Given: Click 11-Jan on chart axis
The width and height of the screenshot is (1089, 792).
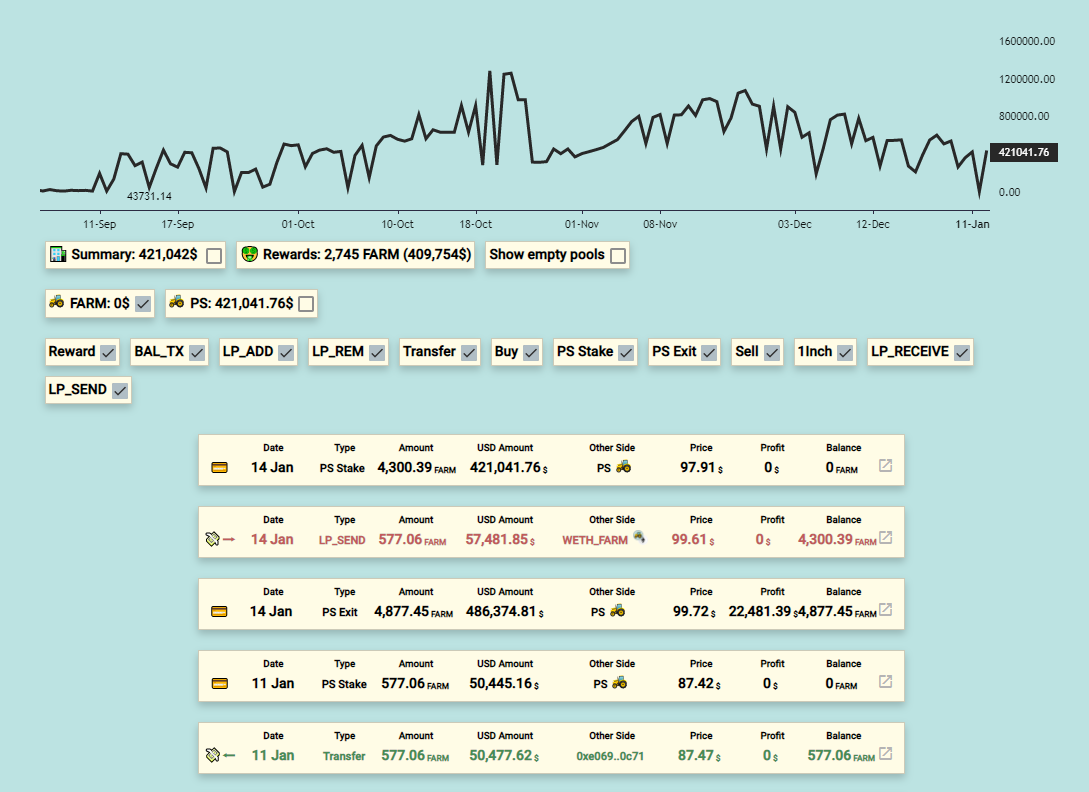Looking at the screenshot, I should pyautogui.click(x=972, y=224).
